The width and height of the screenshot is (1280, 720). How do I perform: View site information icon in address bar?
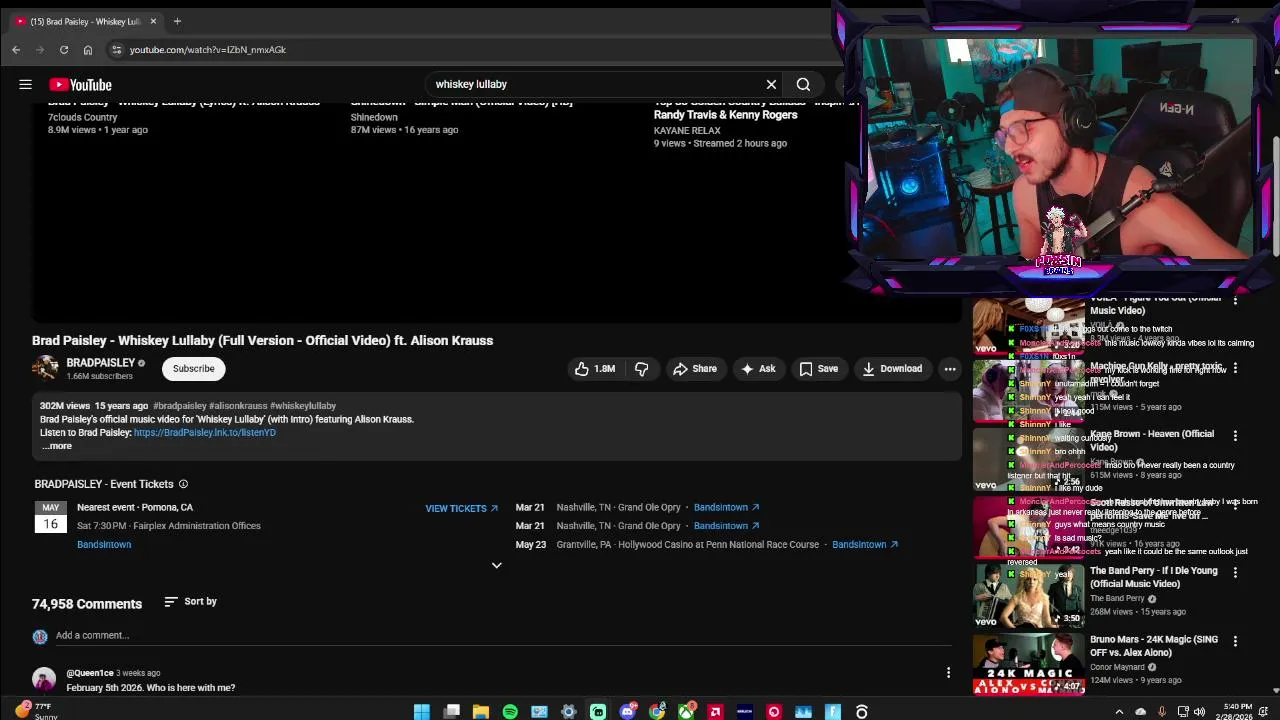tap(116, 50)
